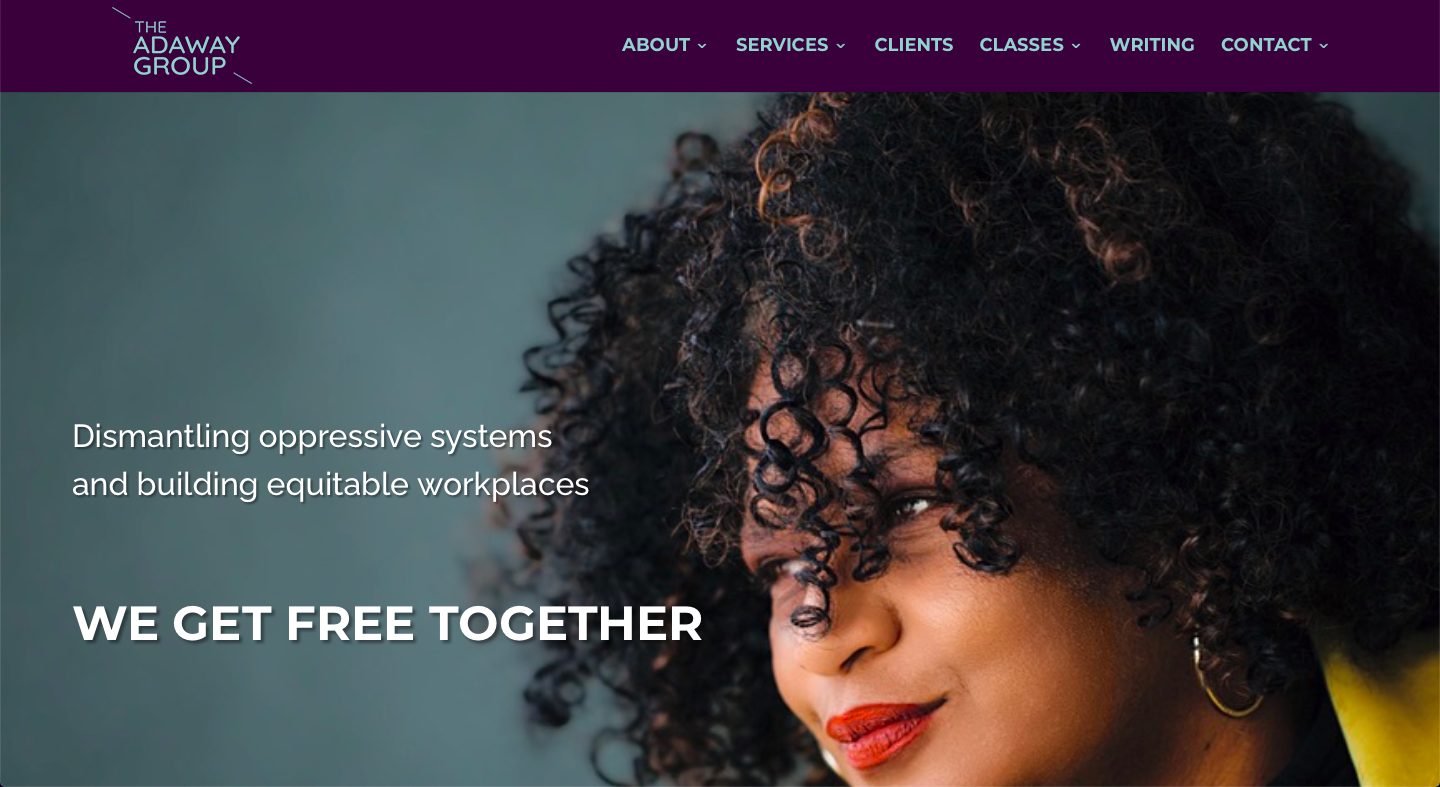Go to the CLIENTS page

pyautogui.click(x=914, y=45)
